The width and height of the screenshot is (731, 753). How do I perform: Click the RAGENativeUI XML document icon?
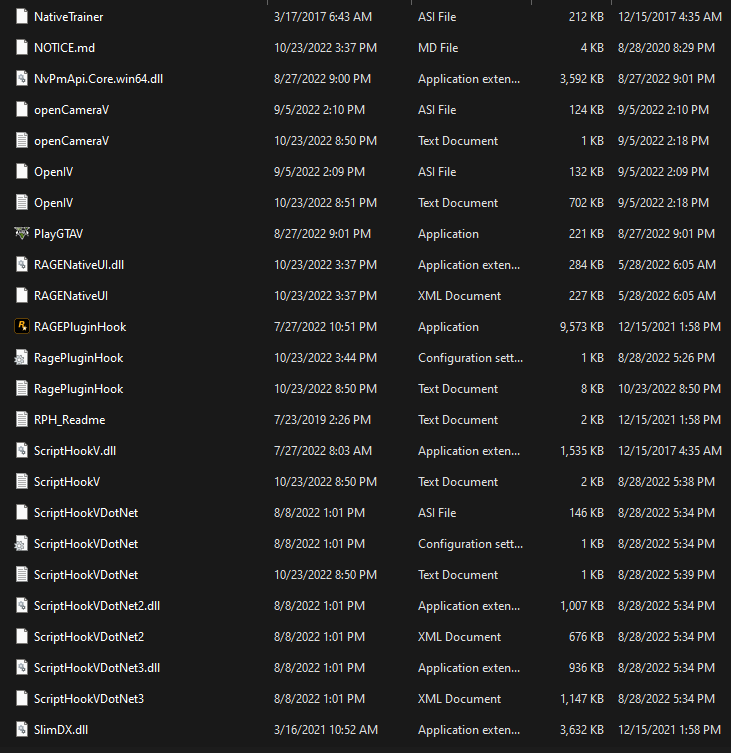(22, 295)
